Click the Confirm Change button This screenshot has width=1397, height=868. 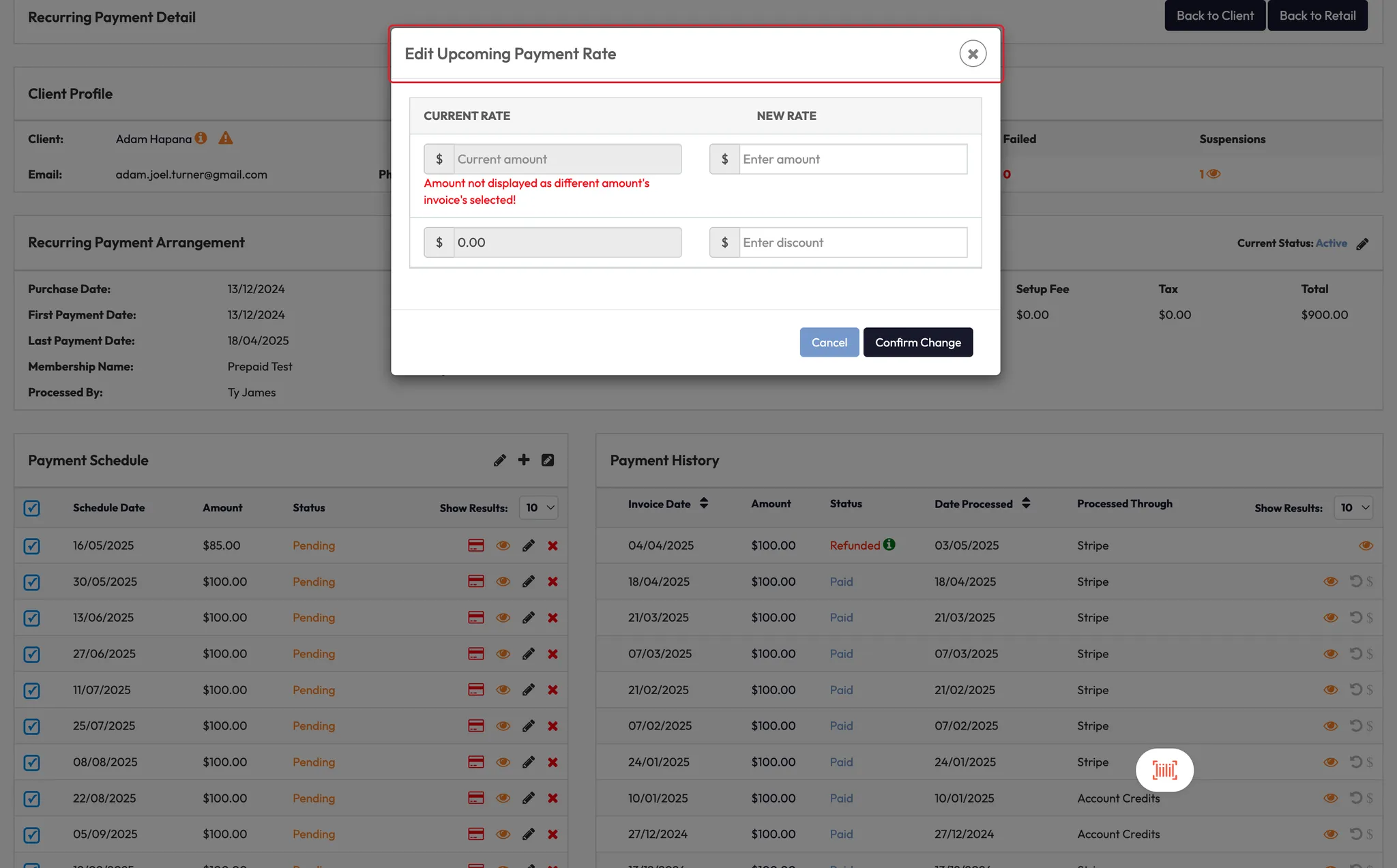[917, 342]
